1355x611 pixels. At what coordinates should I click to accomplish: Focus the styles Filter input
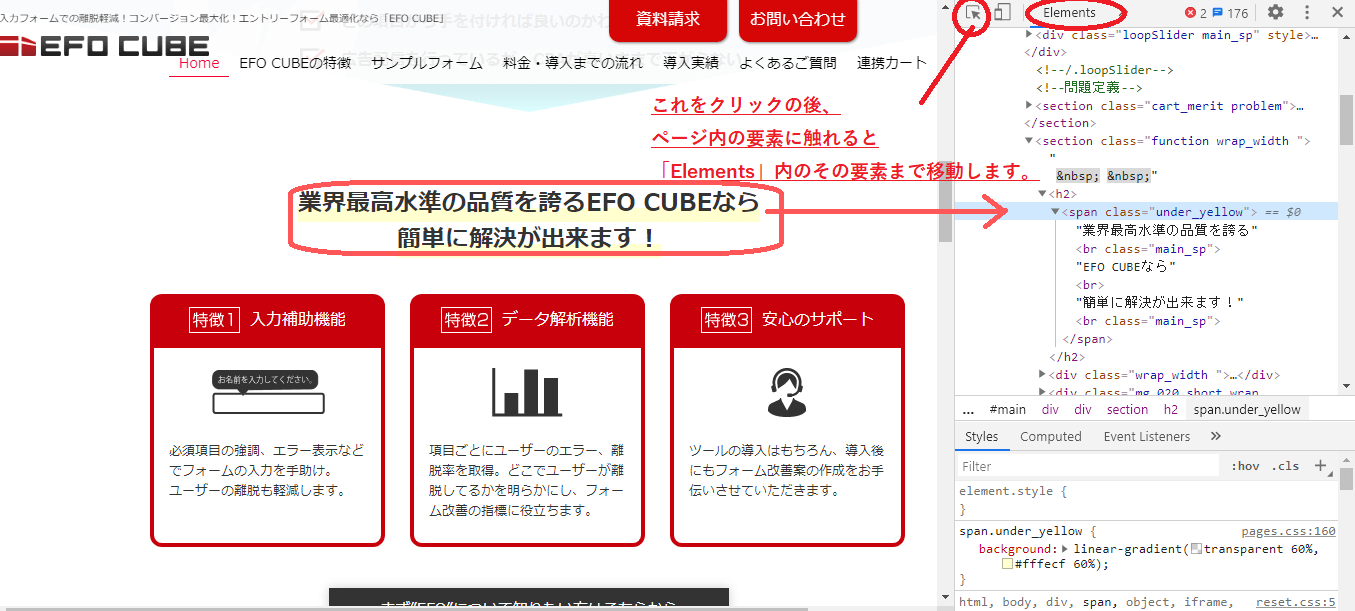tap(1088, 467)
